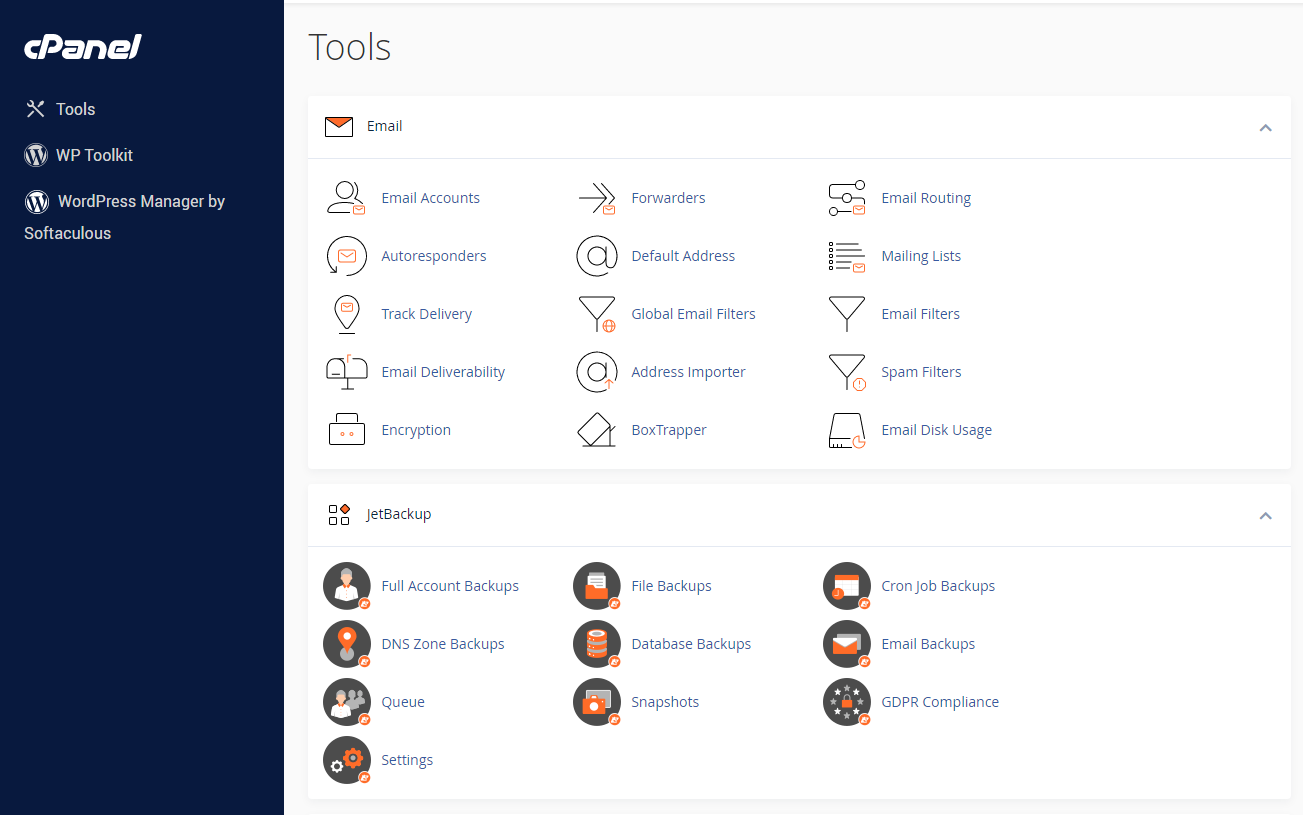The width and height of the screenshot is (1303, 815).
Task: Click the BoxTrapper icon
Action: [x=597, y=430]
